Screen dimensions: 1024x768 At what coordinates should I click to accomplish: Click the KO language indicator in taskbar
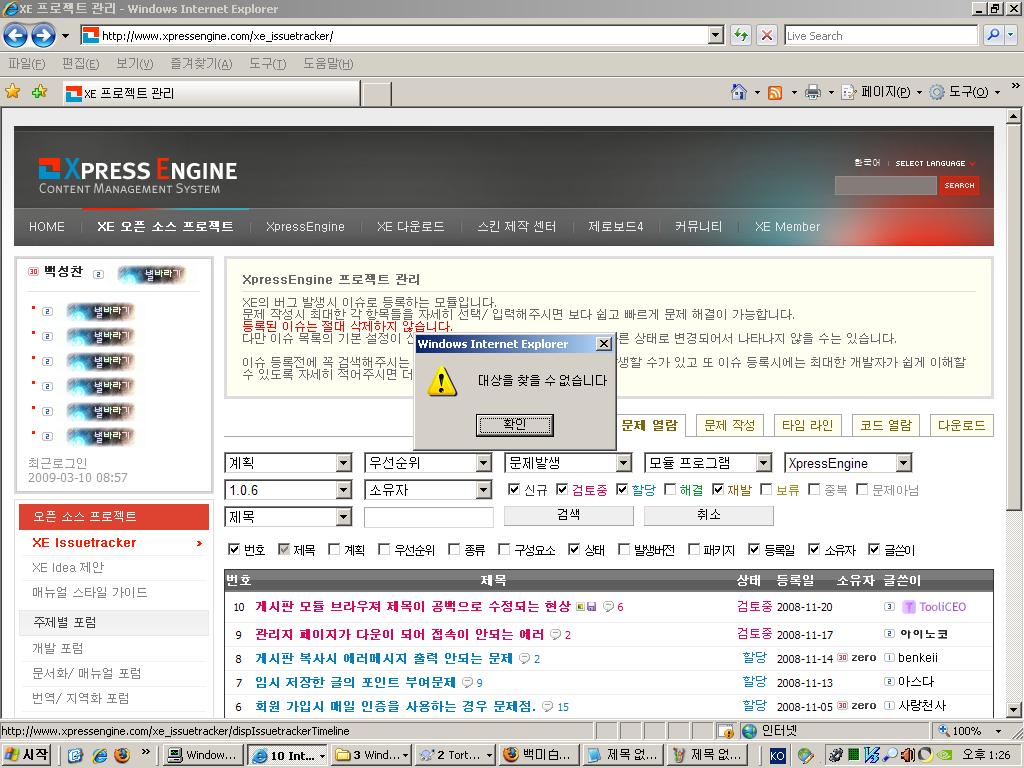pos(777,756)
